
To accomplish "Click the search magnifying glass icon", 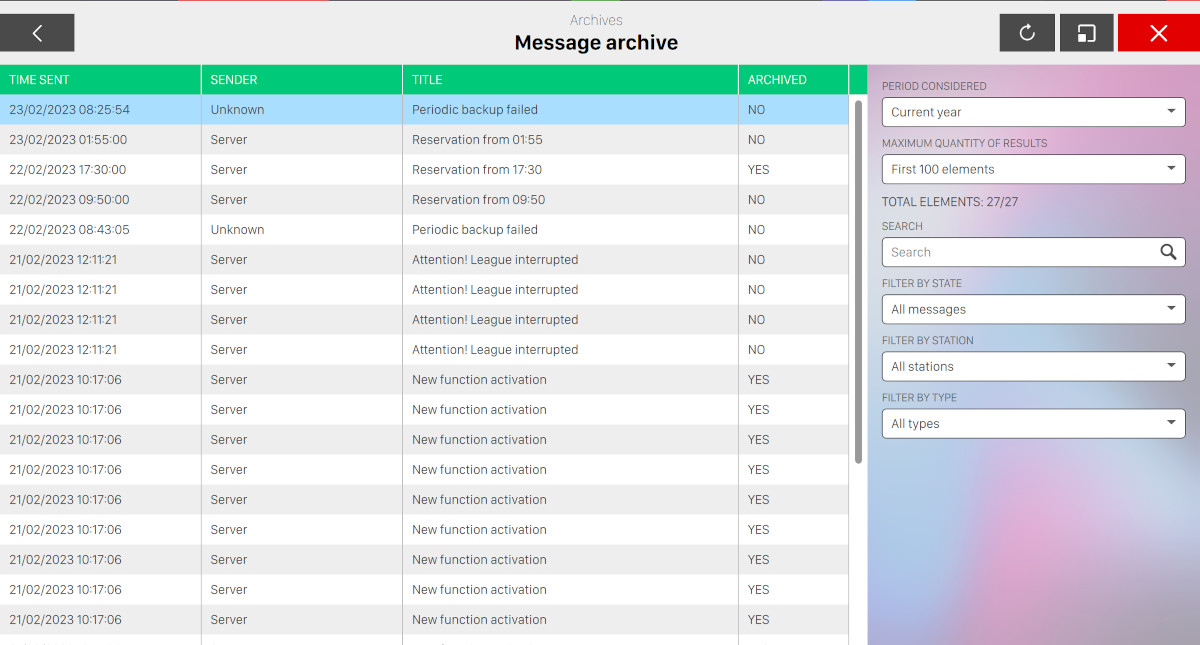I will pos(1168,252).
